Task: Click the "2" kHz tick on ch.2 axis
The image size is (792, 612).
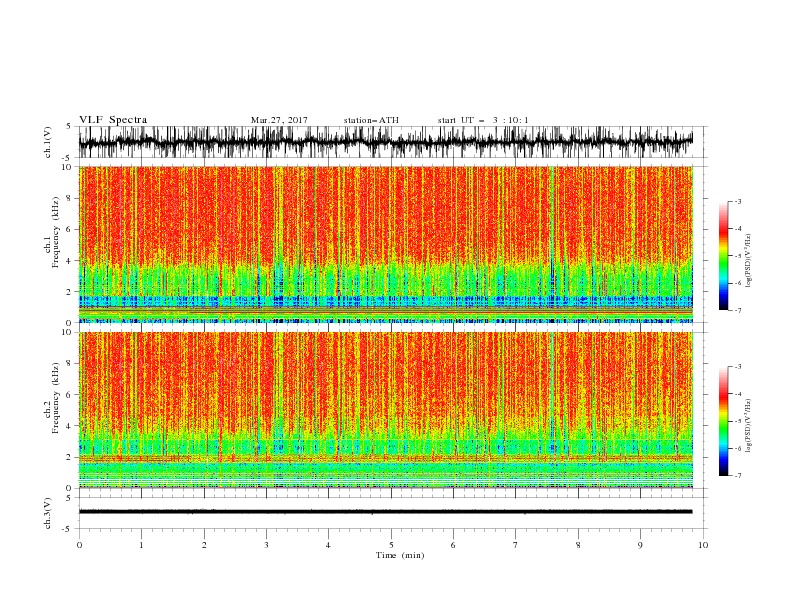Action: tap(69, 457)
